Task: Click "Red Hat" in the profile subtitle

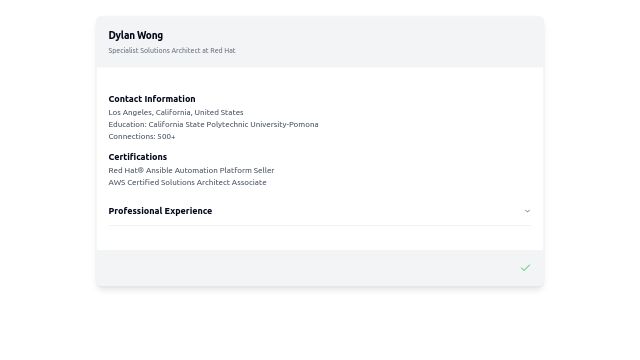Action: click(223, 51)
